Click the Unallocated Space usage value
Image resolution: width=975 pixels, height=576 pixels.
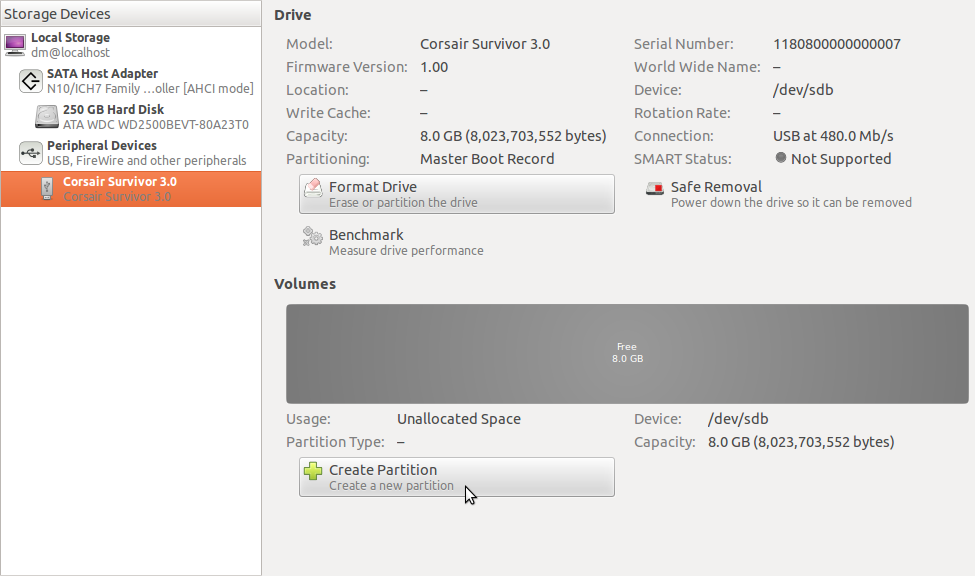459,419
